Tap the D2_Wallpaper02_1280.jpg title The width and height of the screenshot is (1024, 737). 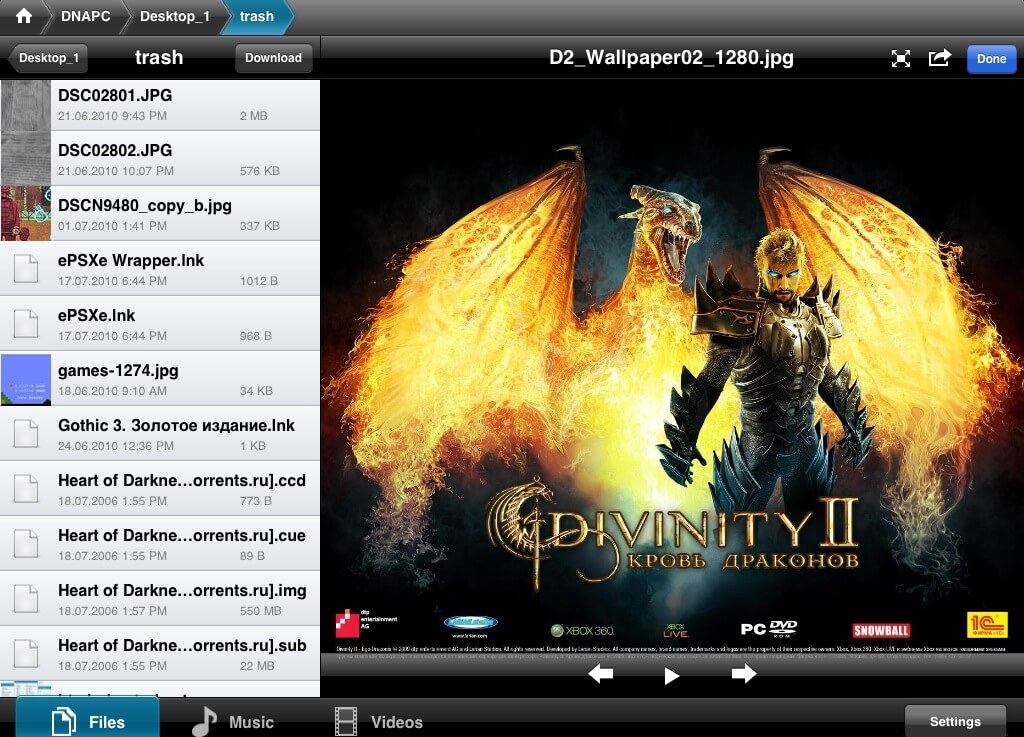(671, 57)
